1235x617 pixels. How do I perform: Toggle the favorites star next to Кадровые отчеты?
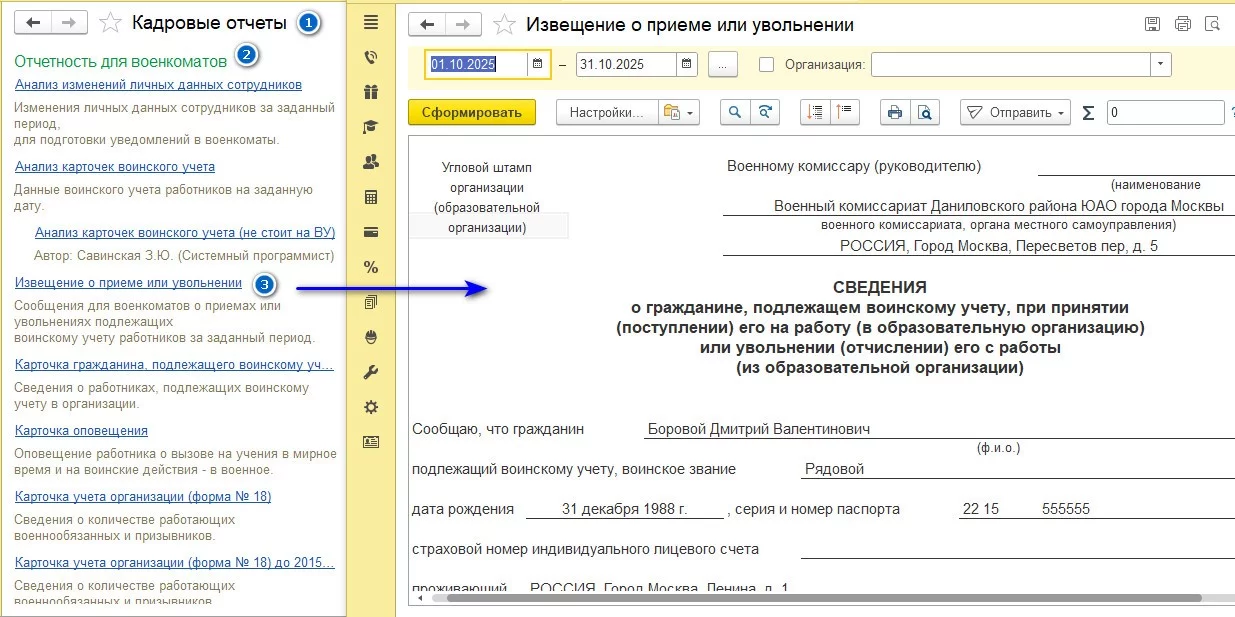pyautogui.click(x=110, y=21)
